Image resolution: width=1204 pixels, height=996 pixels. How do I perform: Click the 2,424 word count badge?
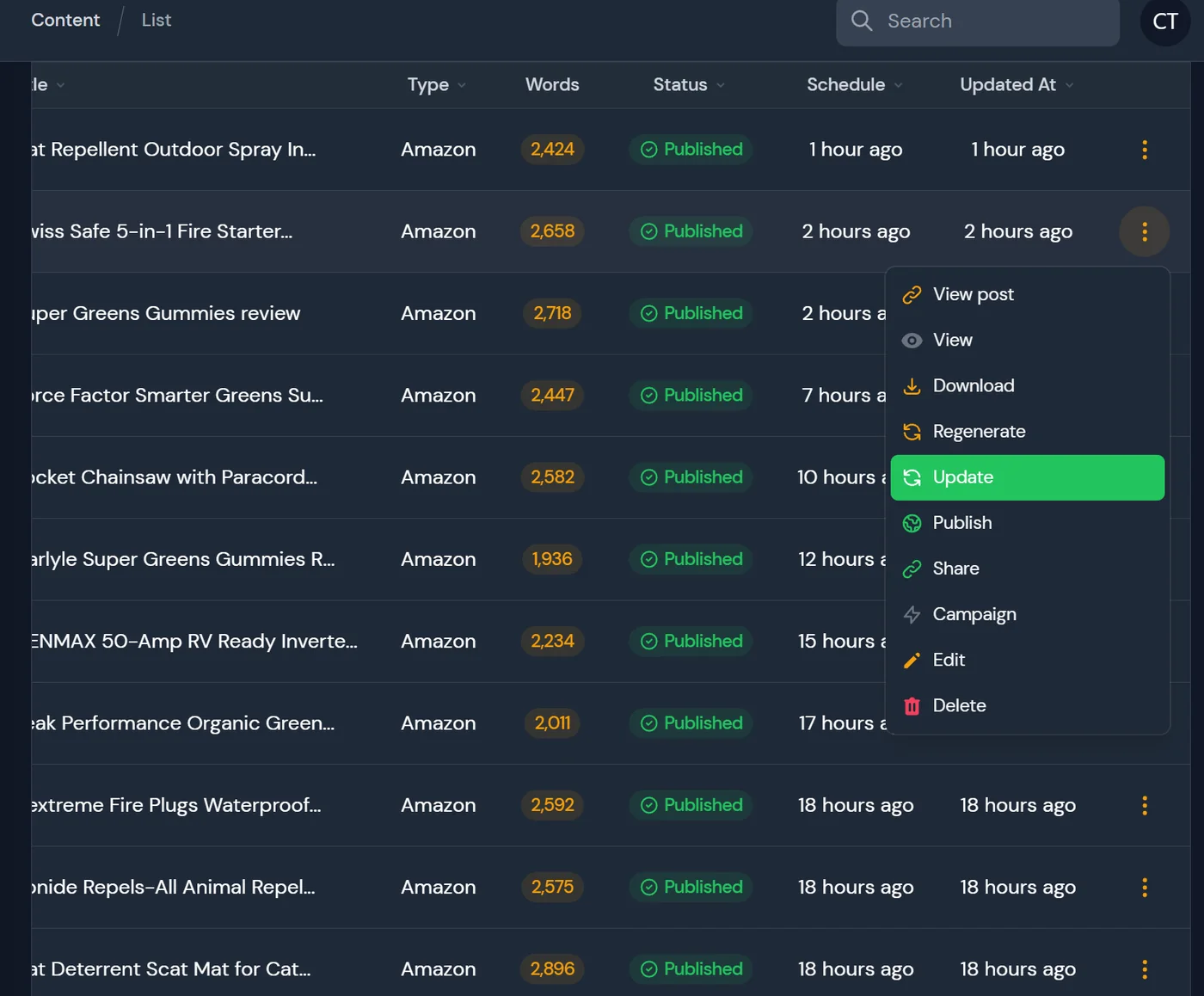pyautogui.click(x=552, y=150)
